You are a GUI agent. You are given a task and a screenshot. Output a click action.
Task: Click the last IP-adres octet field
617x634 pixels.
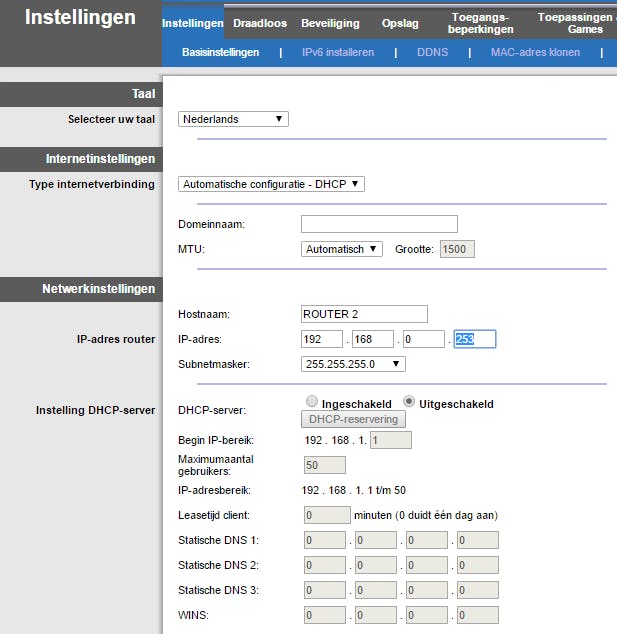[x=474, y=339]
